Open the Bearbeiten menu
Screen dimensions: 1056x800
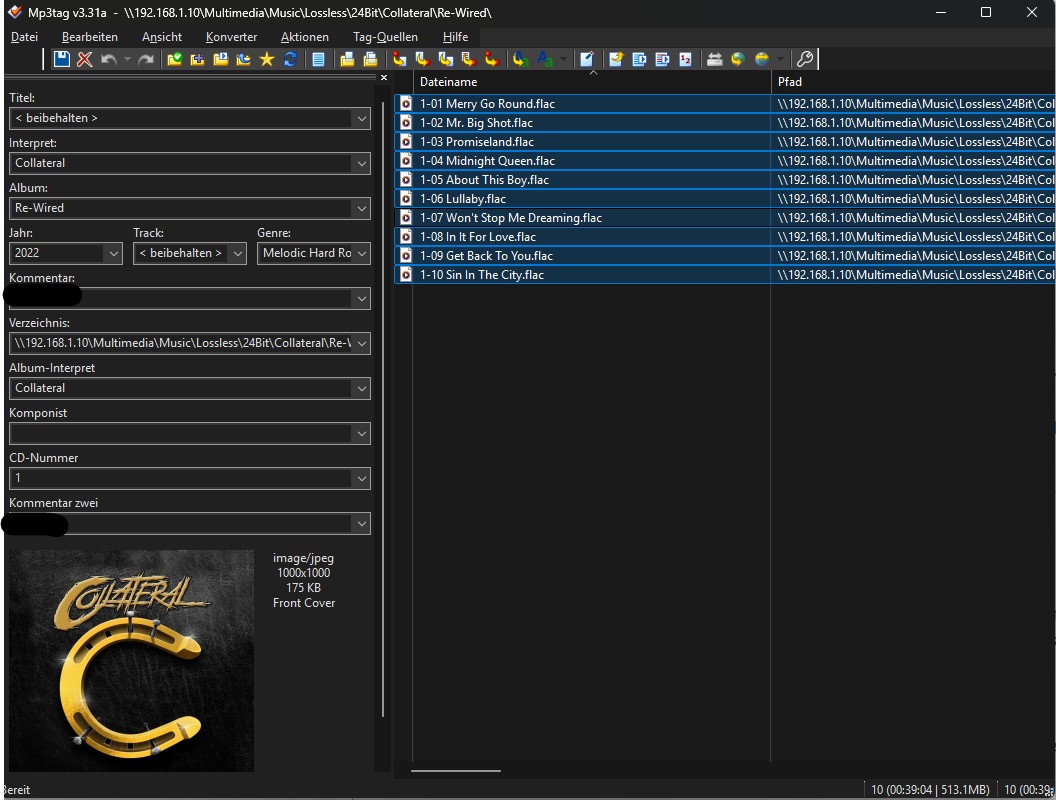(x=90, y=37)
